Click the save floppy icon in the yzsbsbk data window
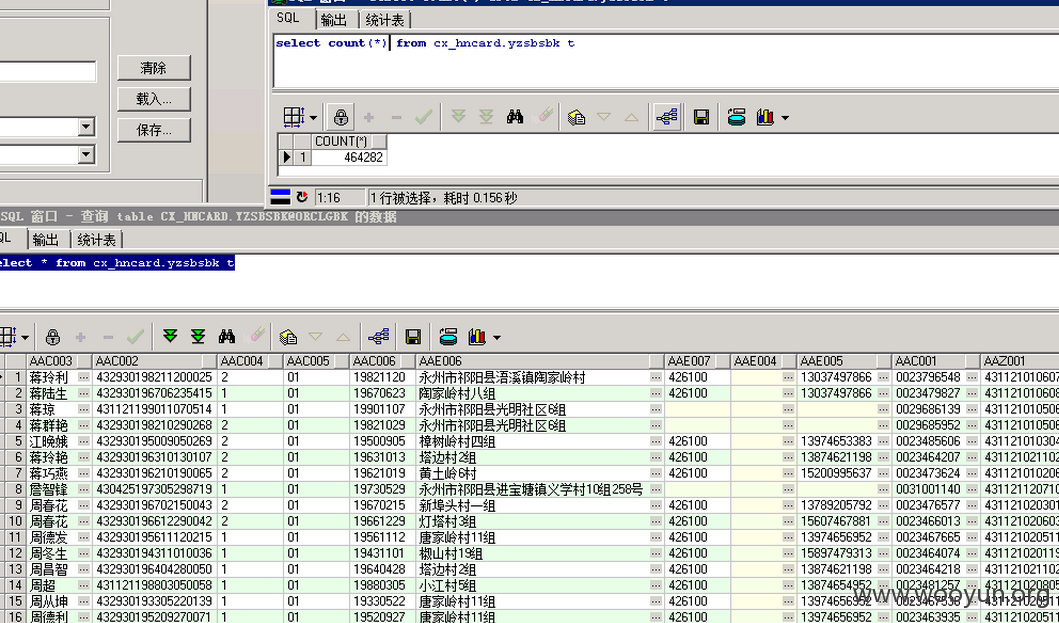 pos(413,337)
